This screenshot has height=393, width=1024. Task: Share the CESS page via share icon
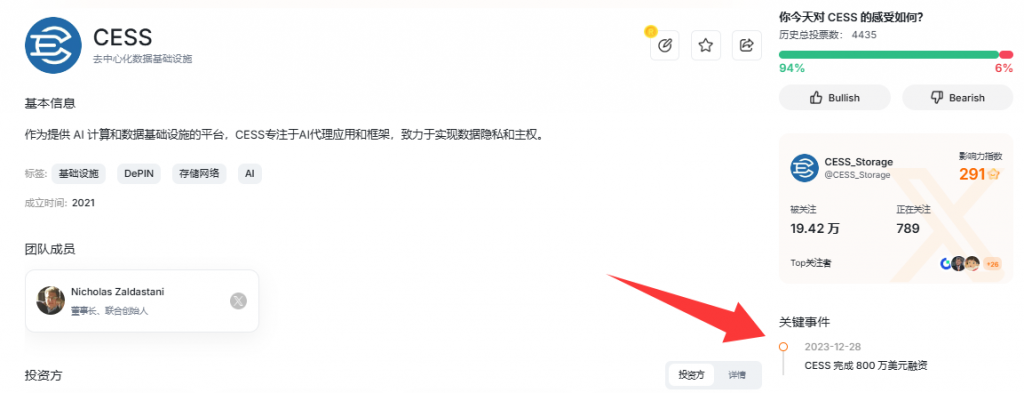746,45
